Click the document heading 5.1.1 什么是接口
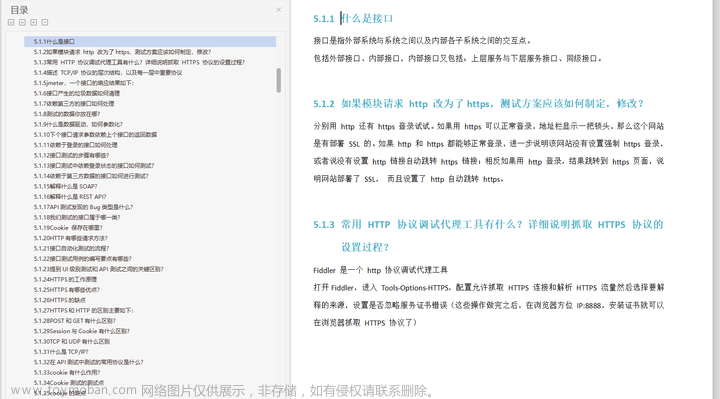 coord(353,18)
